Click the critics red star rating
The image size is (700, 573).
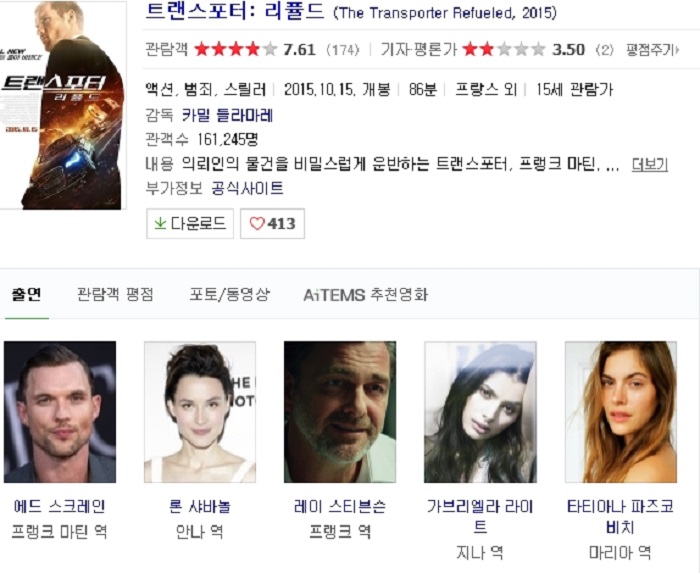pos(504,49)
